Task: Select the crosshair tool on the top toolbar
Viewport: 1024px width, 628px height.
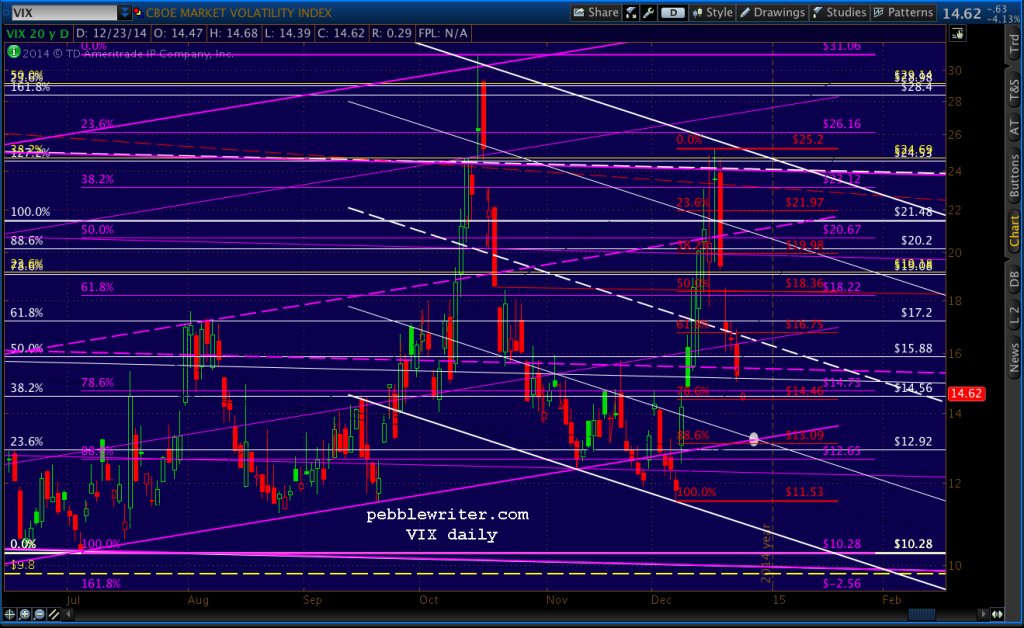Action: point(631,13)
